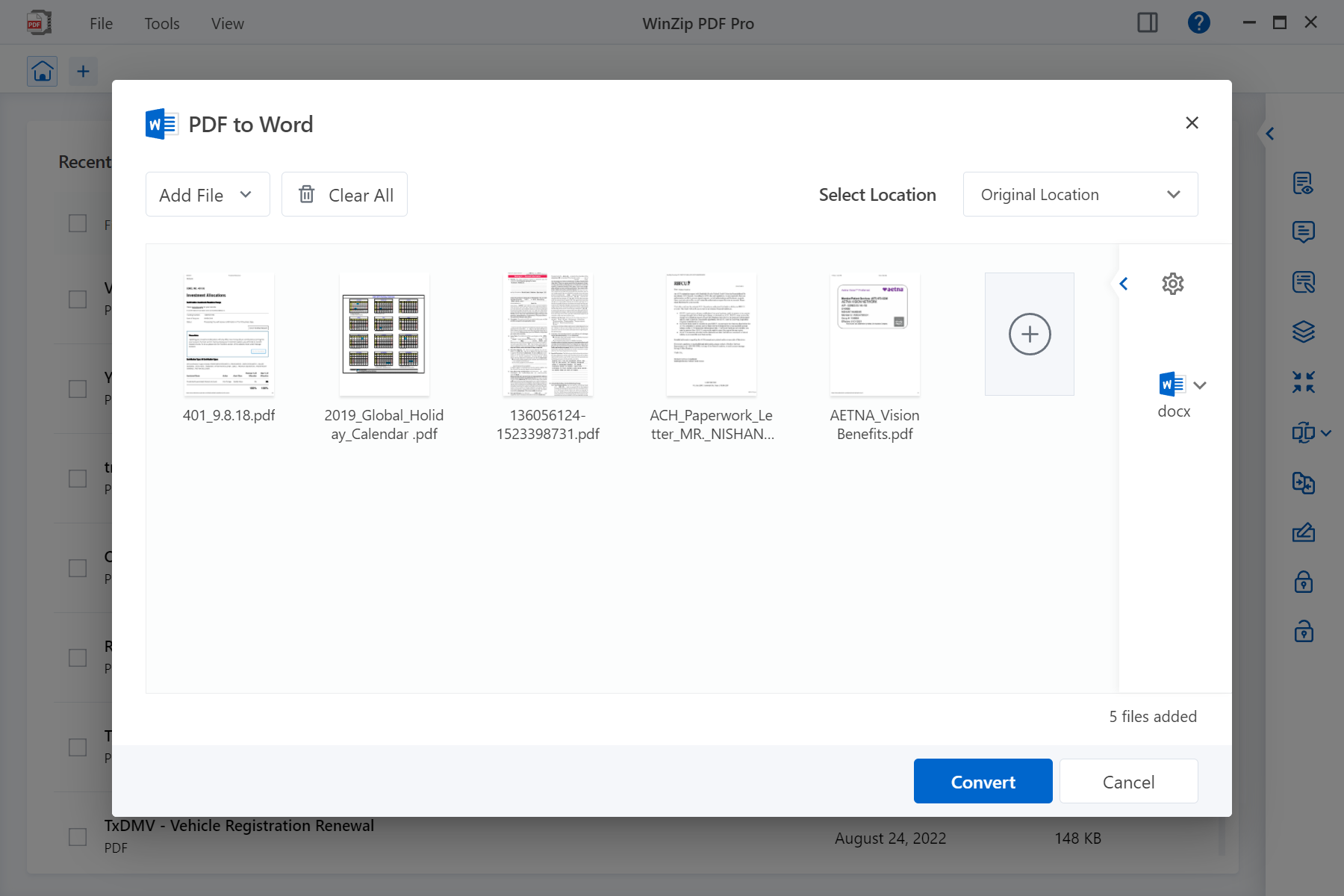Click the Select Location label
The height and width of the screenshot is (896, 1344).
tap(877, 194)
